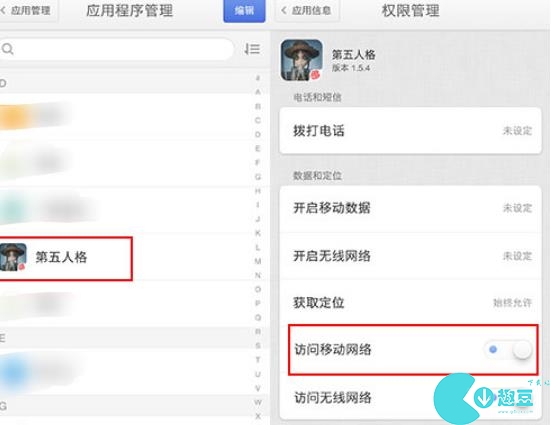This screenshot has width=551, height=425.
Task: Open the 拨打电话 permission setting
Action: coord(410,131)
